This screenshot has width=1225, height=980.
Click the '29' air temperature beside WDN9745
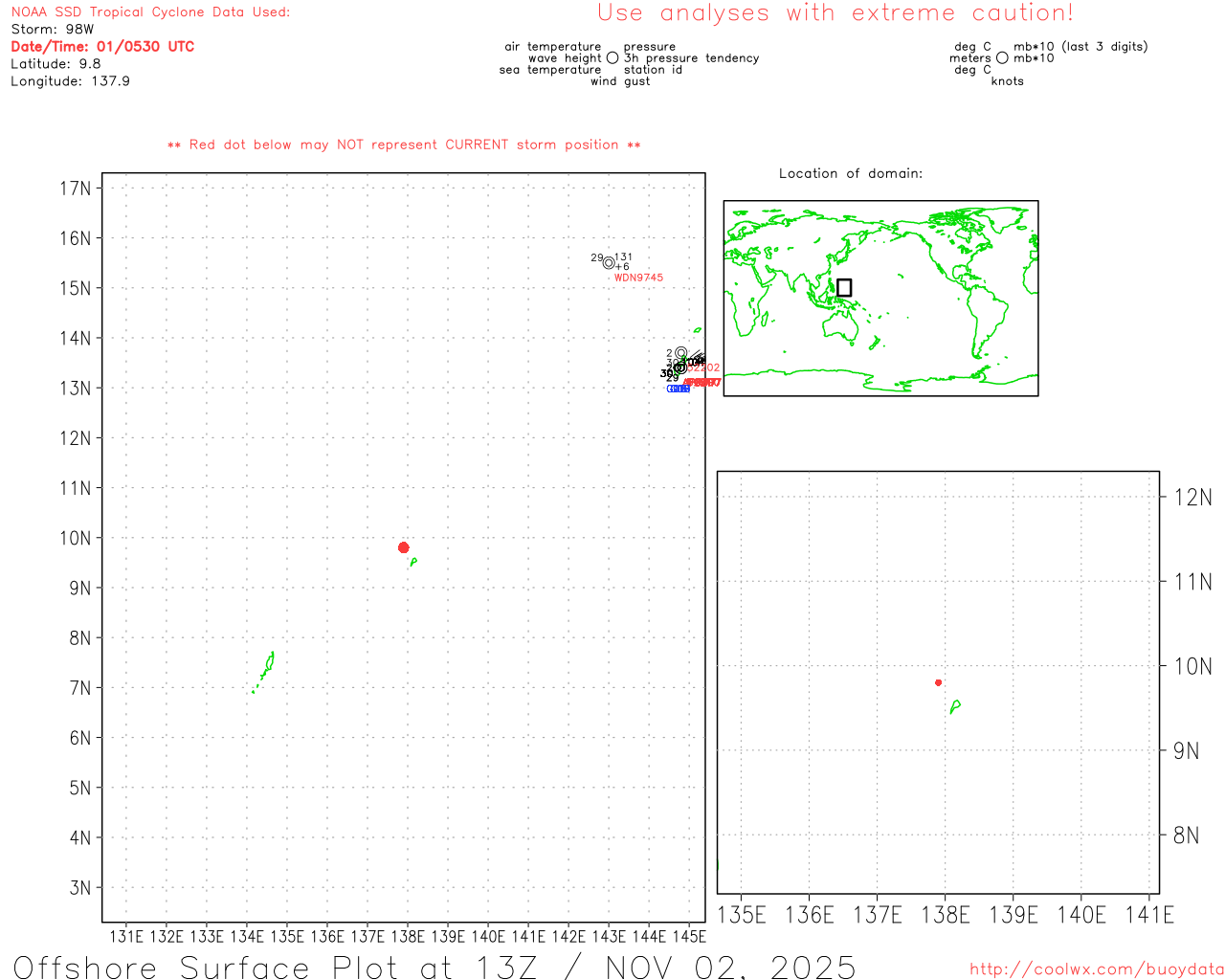(596, 258)
